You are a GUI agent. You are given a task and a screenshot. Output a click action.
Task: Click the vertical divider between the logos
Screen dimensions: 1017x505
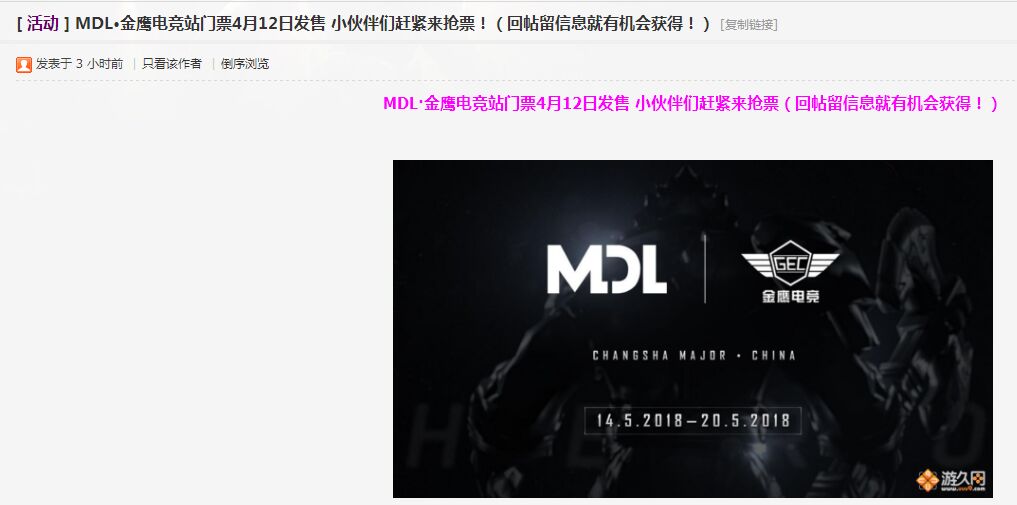(705, 268)
